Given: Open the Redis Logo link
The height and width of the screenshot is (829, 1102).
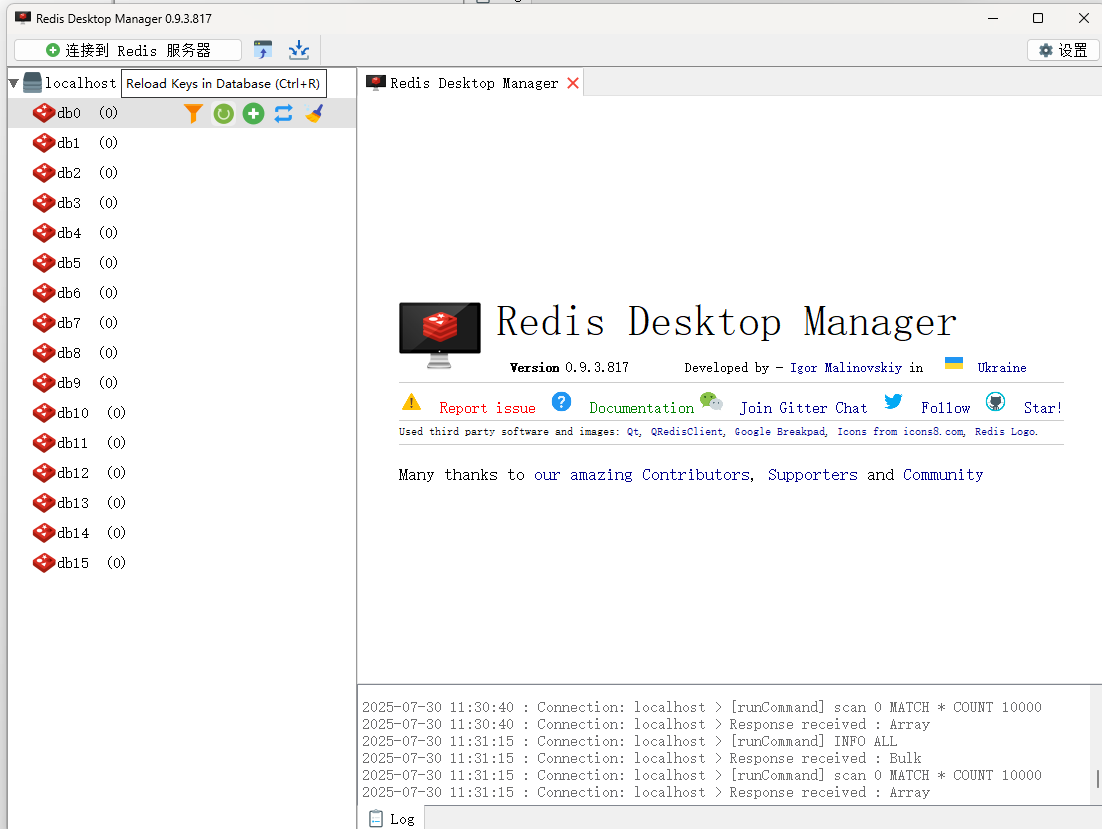Looking at the screenshot, I should (x=1005, y=432).
